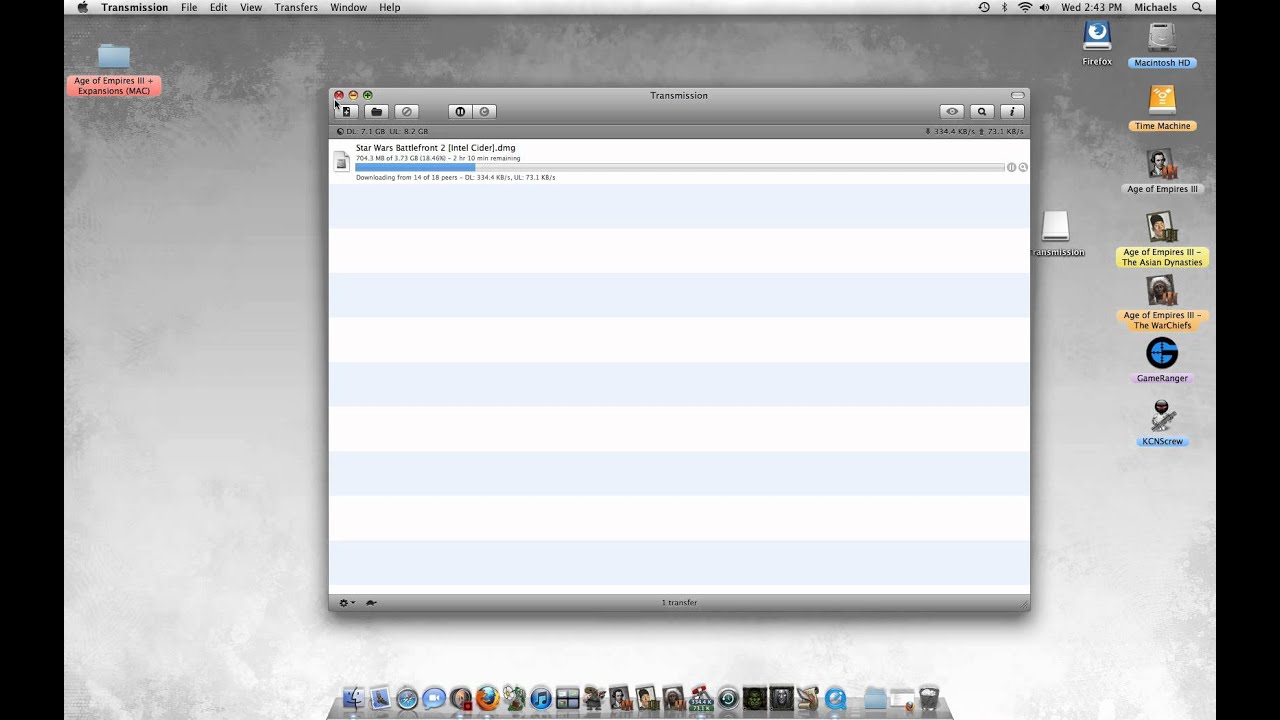Select the Star Wars Battlefront 2 dmg file icon
The height and width of the screenshot is (720, 1280).
coord(342,161)
